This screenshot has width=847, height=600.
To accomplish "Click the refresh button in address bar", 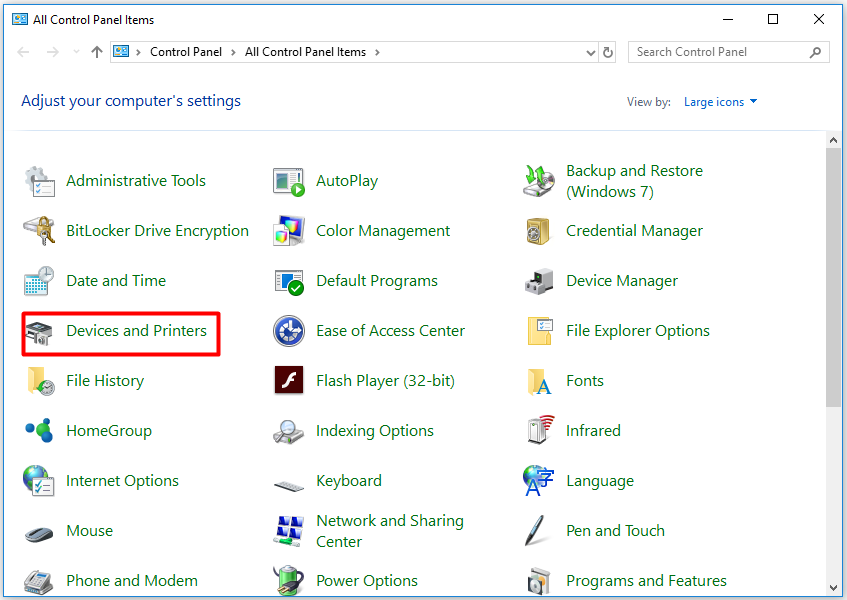I will pyautogui.click(x=608, y=51).
